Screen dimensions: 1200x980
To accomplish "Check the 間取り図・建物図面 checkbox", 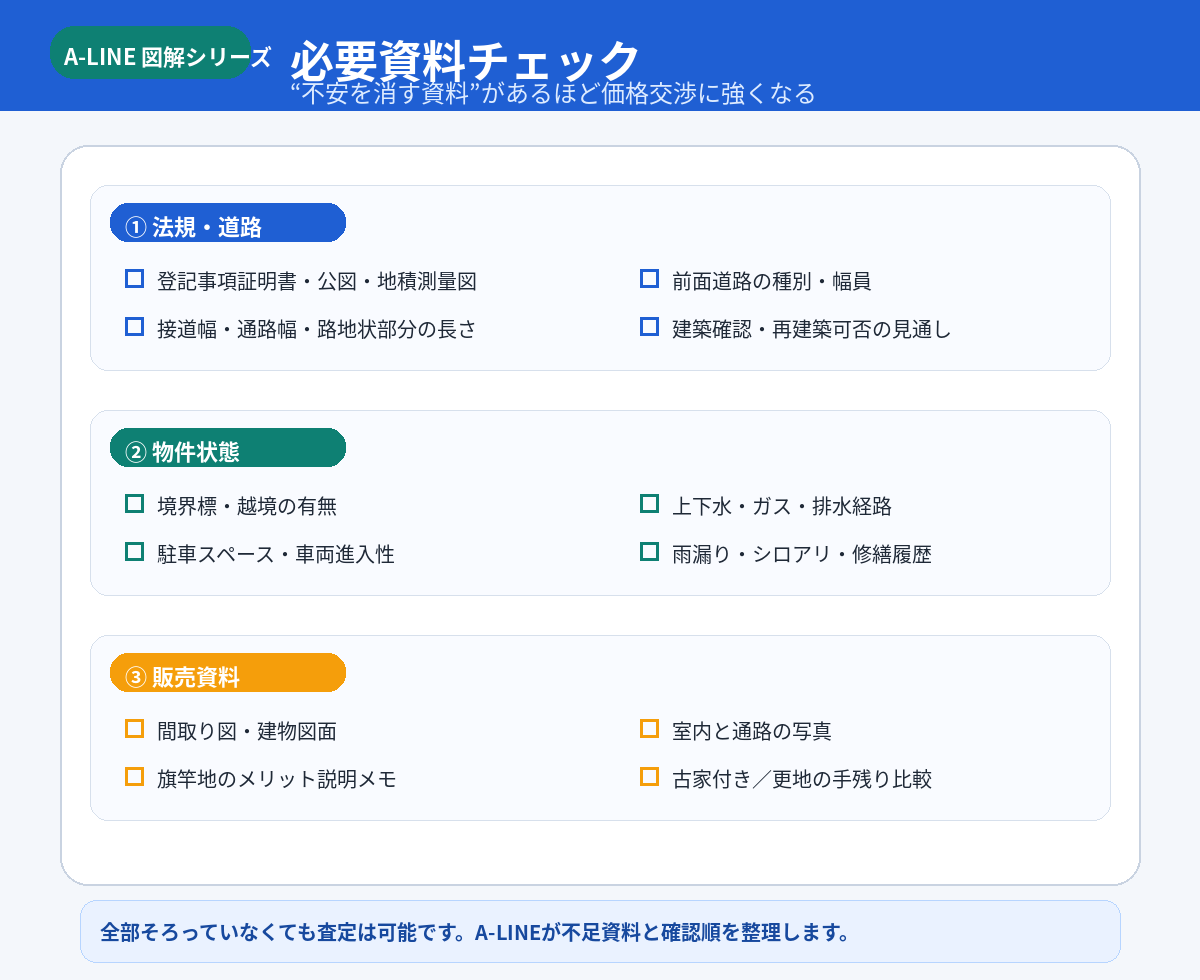I will [x=134, y=729].
